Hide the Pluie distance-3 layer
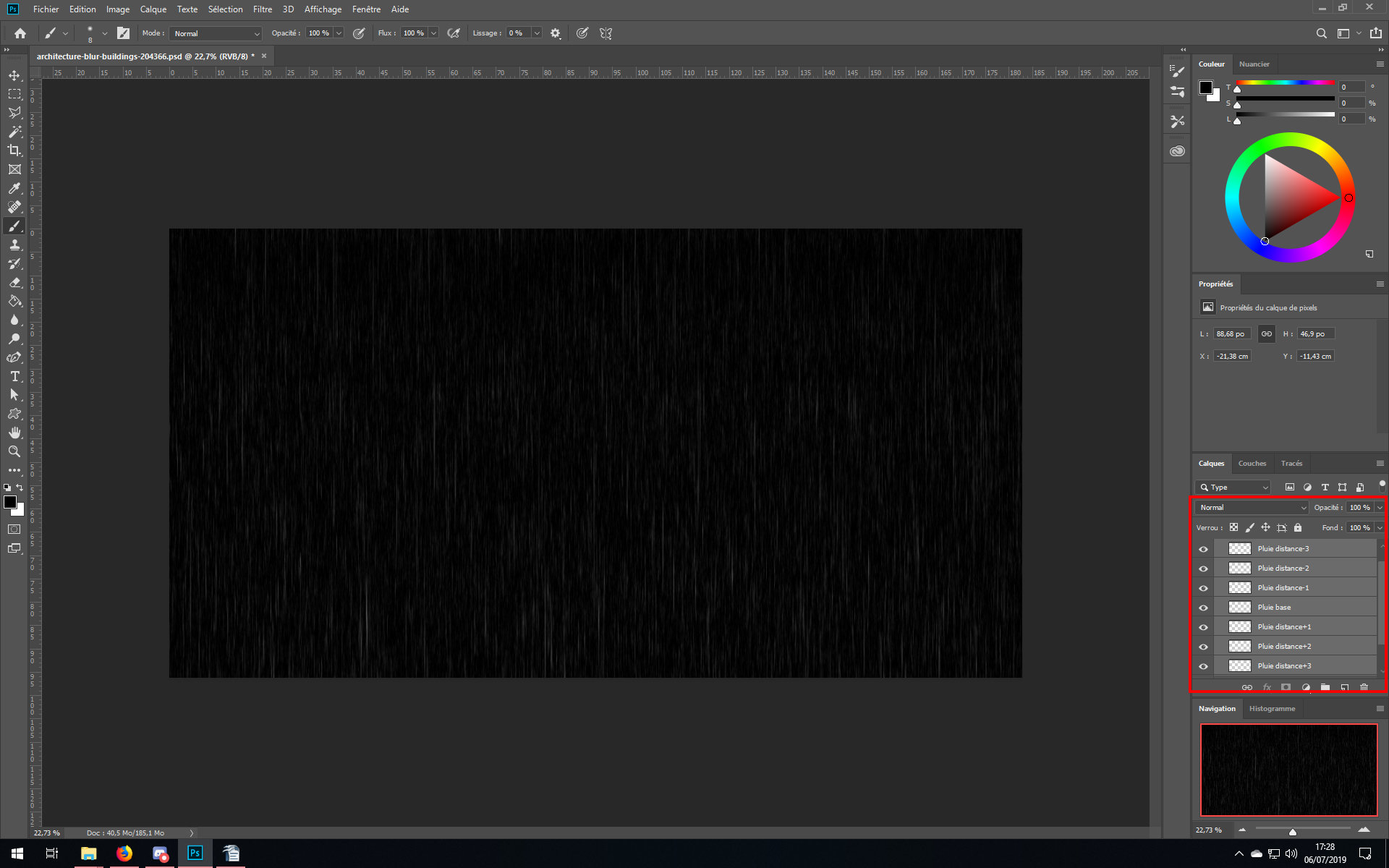This screenshot has height=868, width=1389. click(1204, 549)
